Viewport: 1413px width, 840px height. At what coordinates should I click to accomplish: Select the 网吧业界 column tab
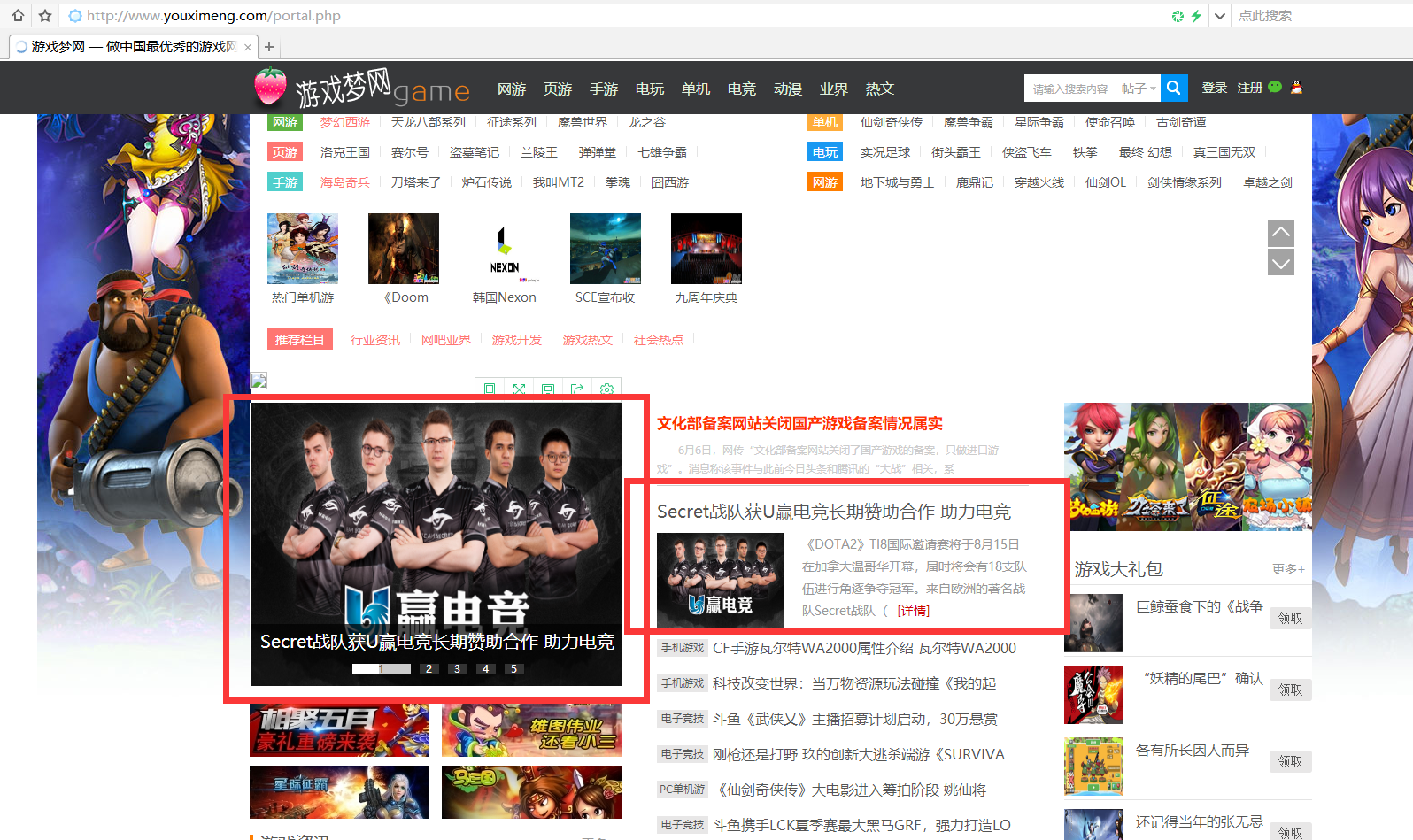pyautogui.click(x=446, y=340)
